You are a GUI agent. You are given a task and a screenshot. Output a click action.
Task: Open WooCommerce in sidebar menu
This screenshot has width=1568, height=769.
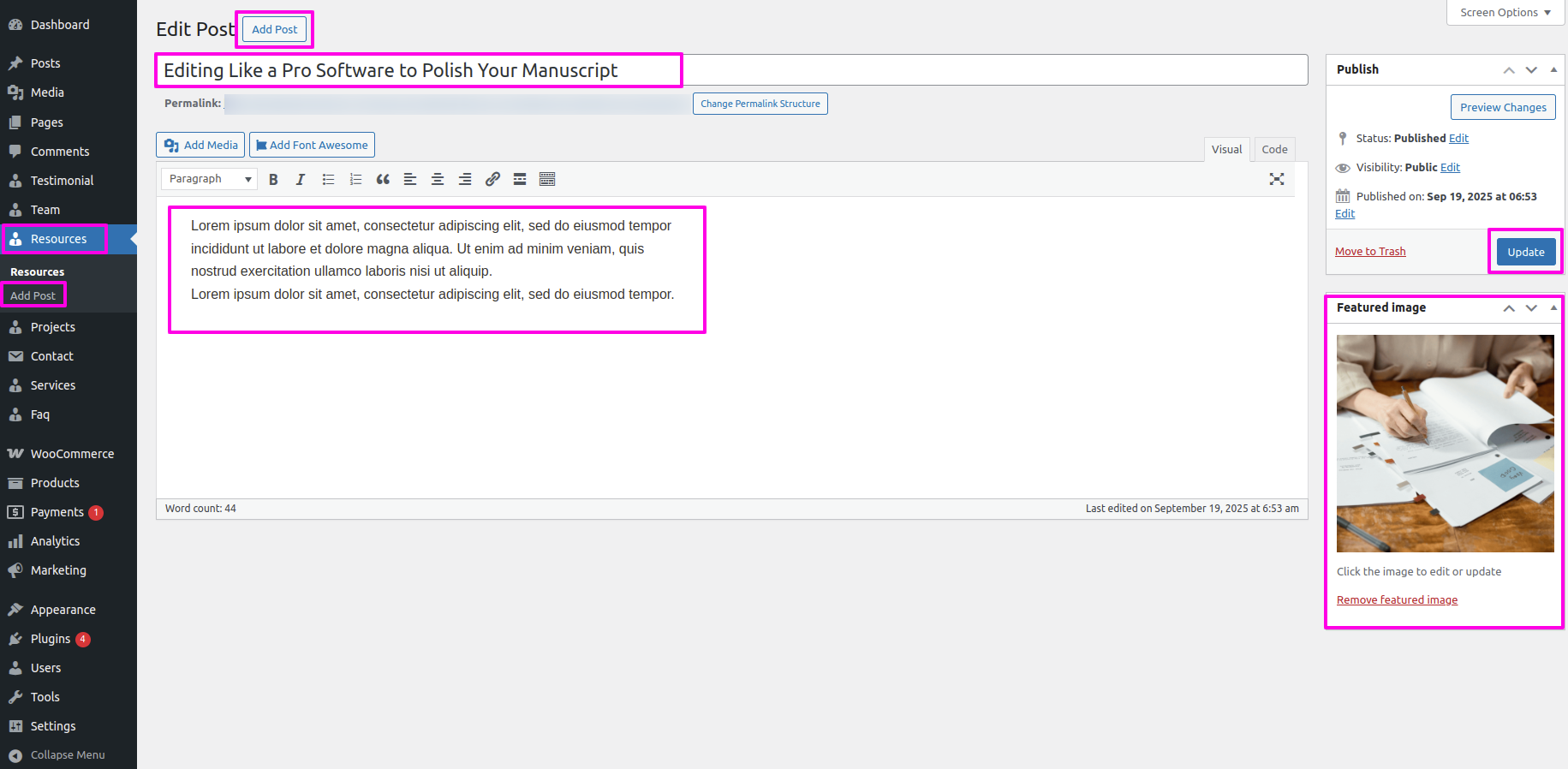coord(72,454)
